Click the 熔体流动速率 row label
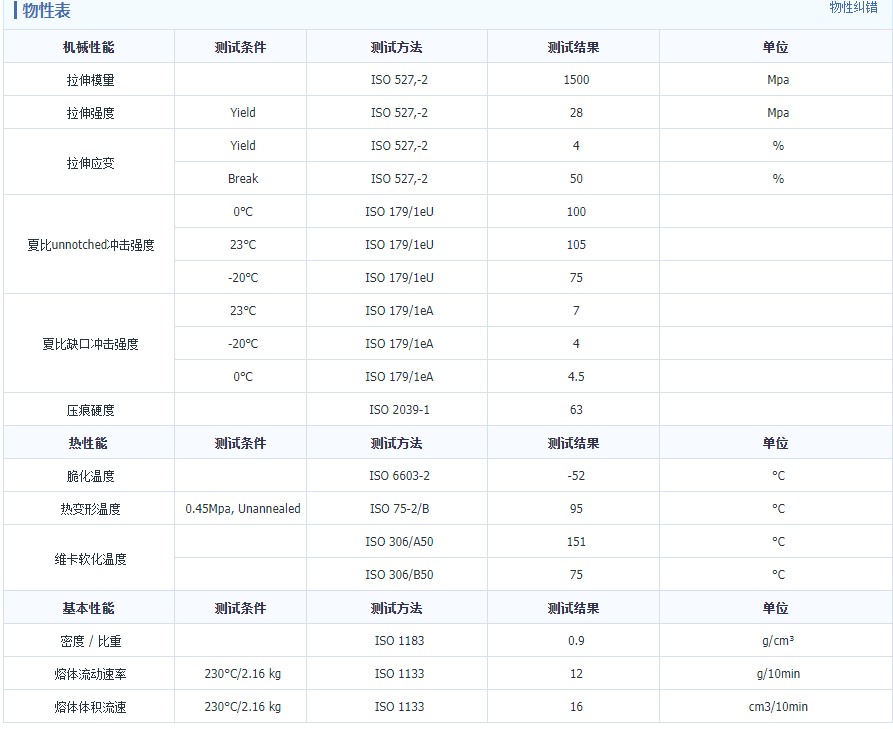Screen dimensions: 893x729 (90, 674)
